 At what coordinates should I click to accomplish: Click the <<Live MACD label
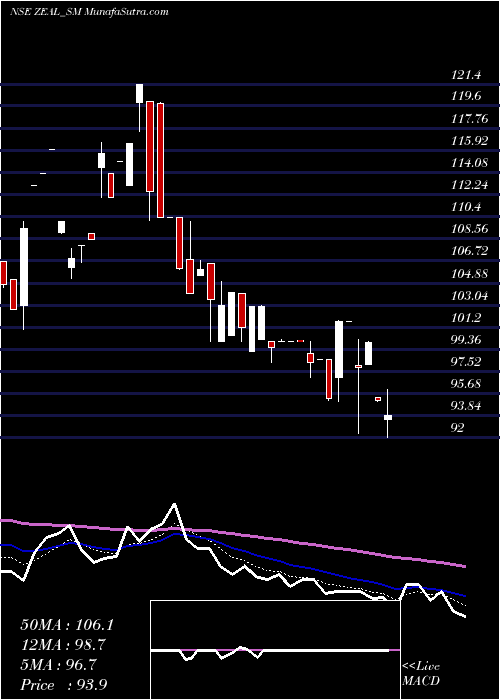tap(421, 674)
